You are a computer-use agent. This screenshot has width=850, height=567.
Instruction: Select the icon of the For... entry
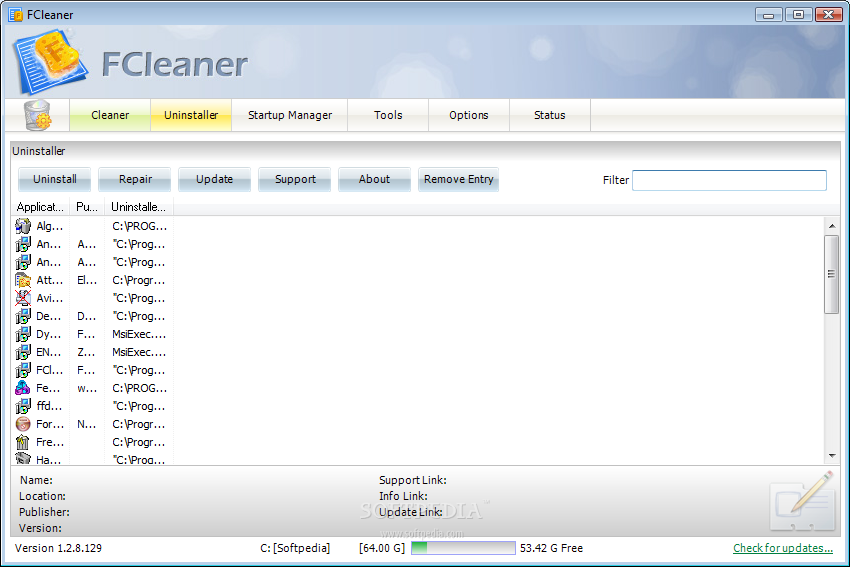(23, 424)
